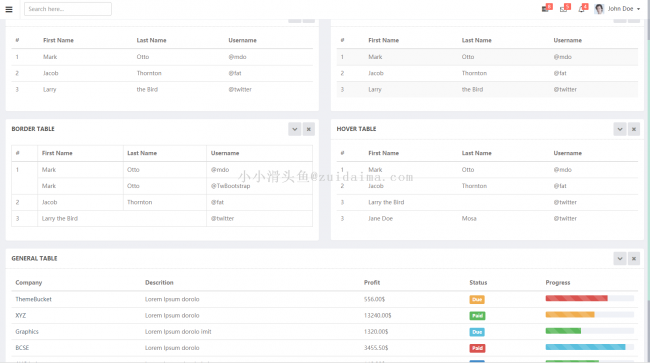The width and height of the screenshot is (650, 363).
Task: Click the orange XYZ progress bar
Action: [570, 315]
